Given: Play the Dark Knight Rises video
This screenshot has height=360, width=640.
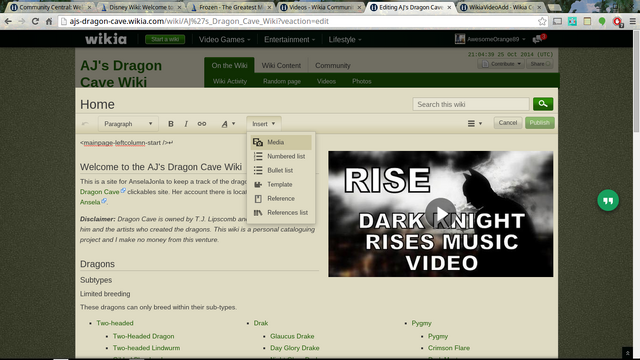Looking at the screenshot, I should 440,213.
